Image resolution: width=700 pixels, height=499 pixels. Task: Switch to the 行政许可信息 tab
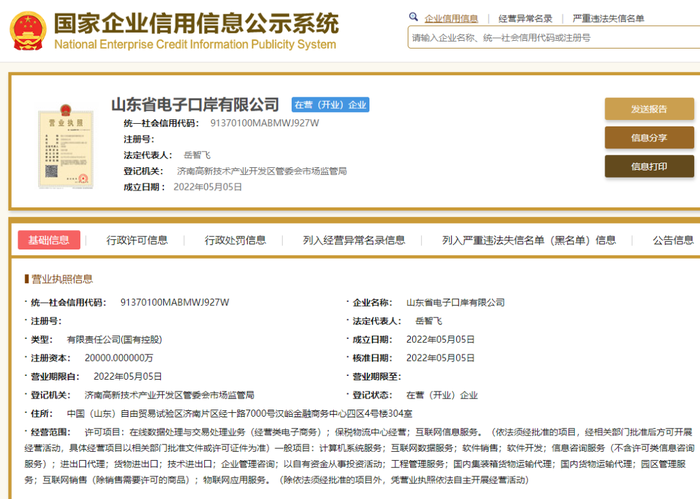tap(137, 240)
